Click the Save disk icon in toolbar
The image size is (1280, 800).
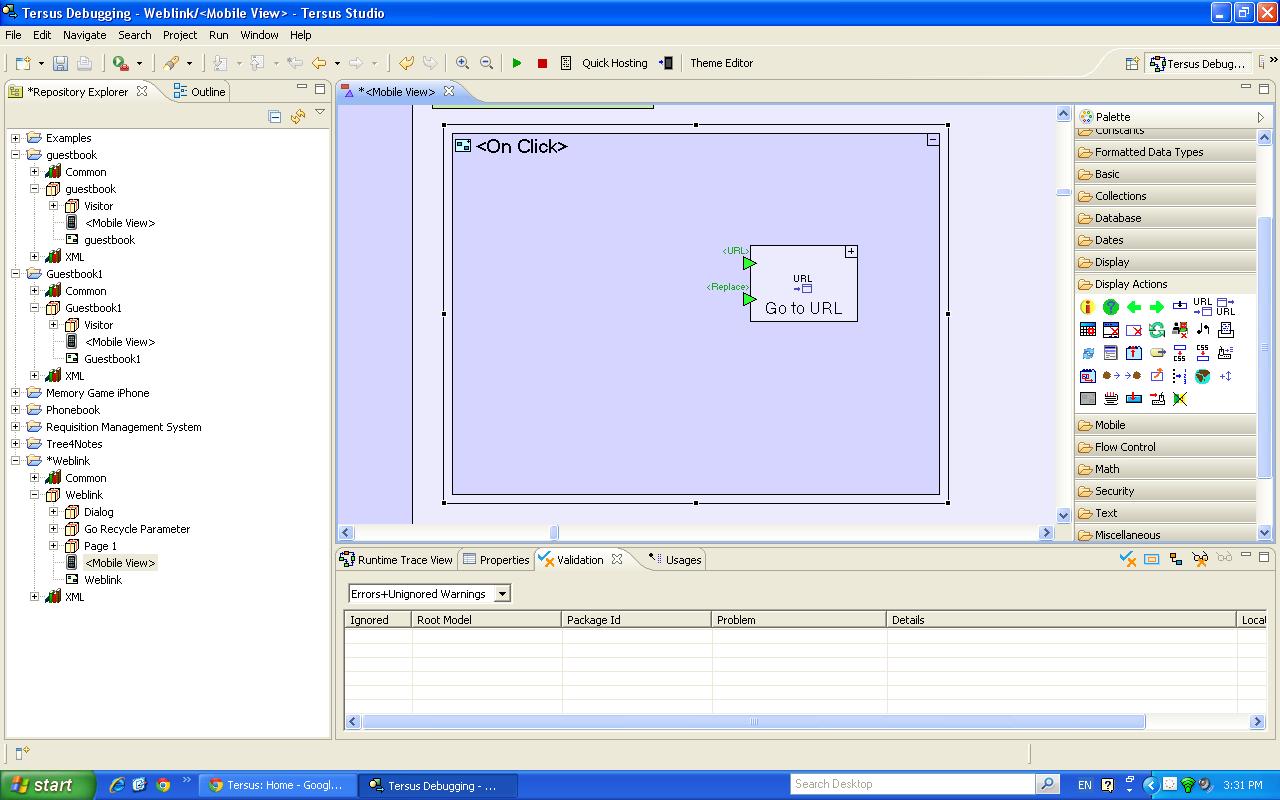pyautogui.click(x=60, y=63)
